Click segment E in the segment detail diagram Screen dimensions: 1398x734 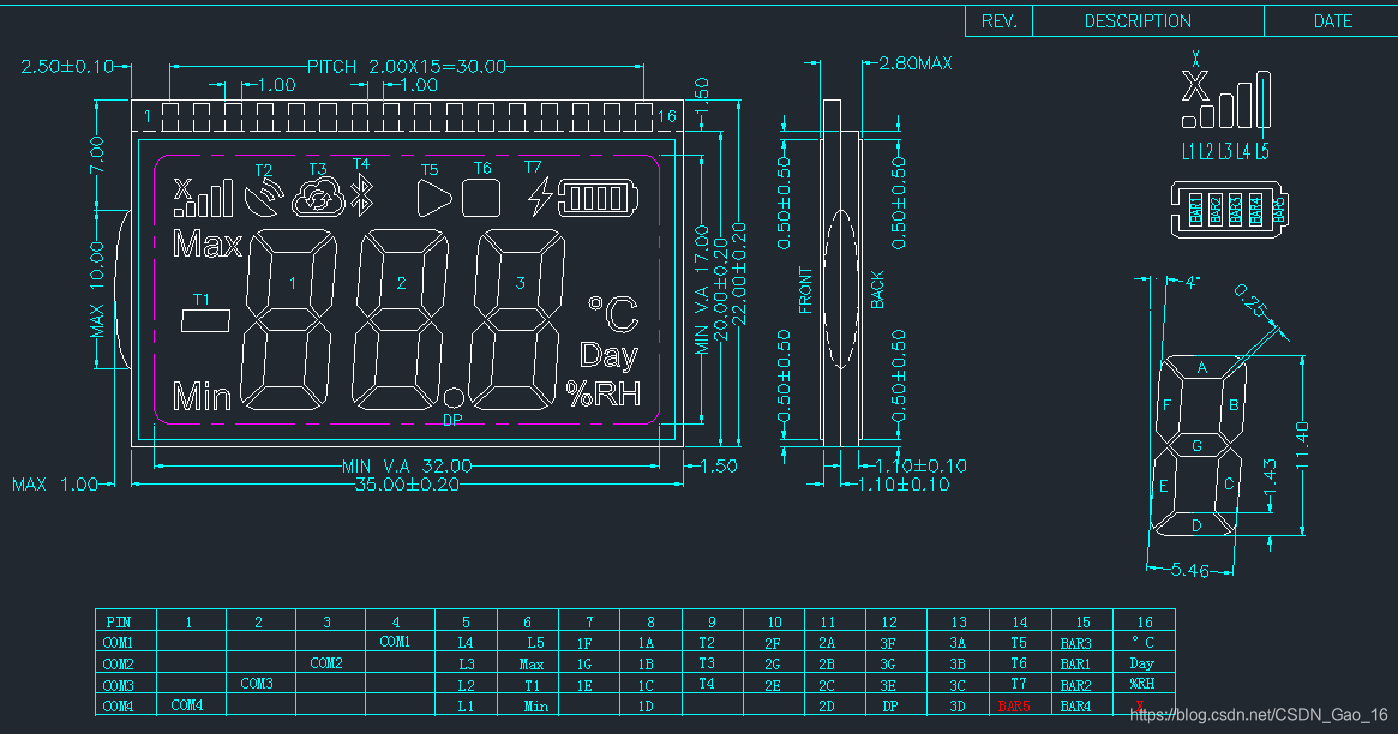pyautogui.click(x=1163, y=487)
